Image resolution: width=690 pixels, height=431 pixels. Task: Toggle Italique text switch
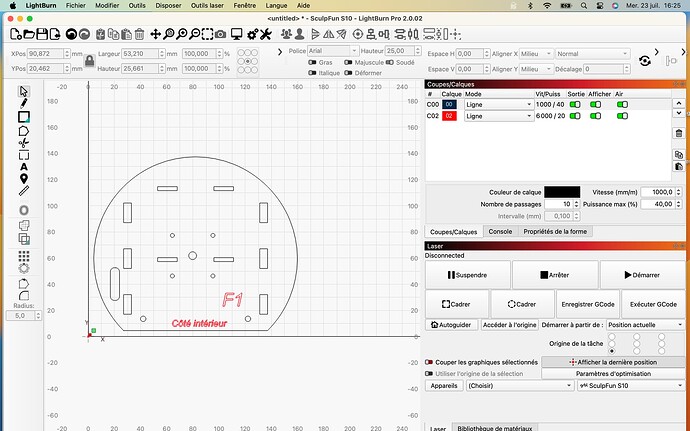tap(312, 73)
